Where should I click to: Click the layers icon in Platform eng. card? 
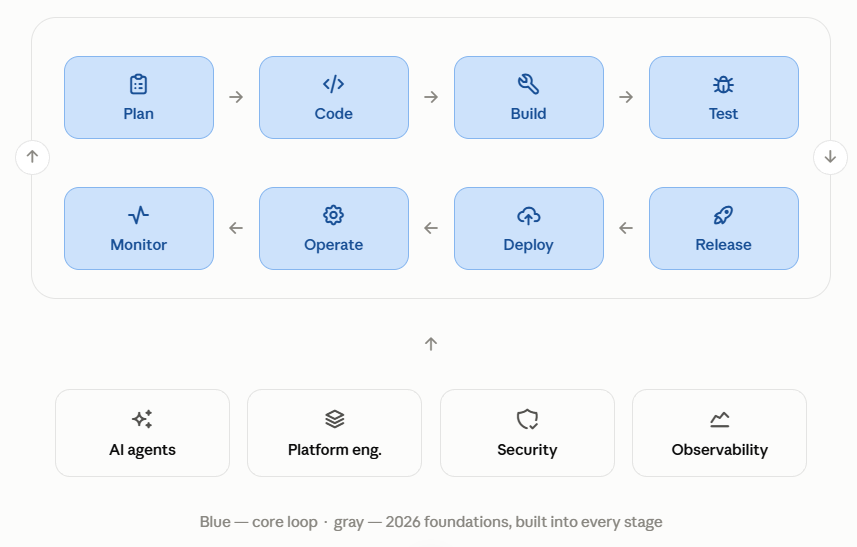click(334, 419)
